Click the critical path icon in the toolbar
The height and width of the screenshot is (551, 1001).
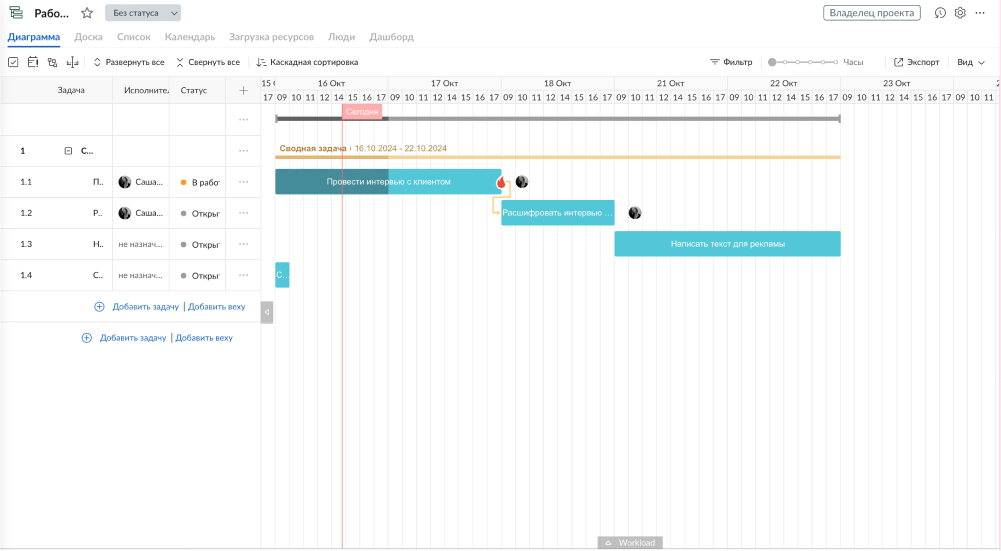tap(72, 62)
